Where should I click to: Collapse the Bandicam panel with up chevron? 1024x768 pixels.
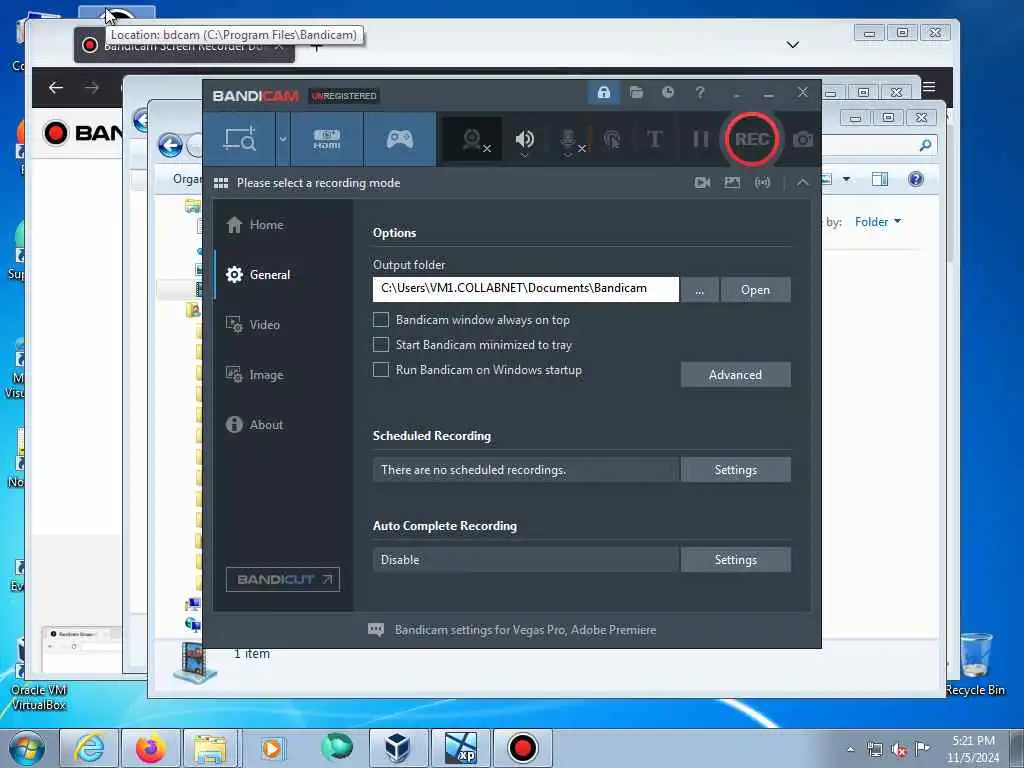tap(803, 183)
